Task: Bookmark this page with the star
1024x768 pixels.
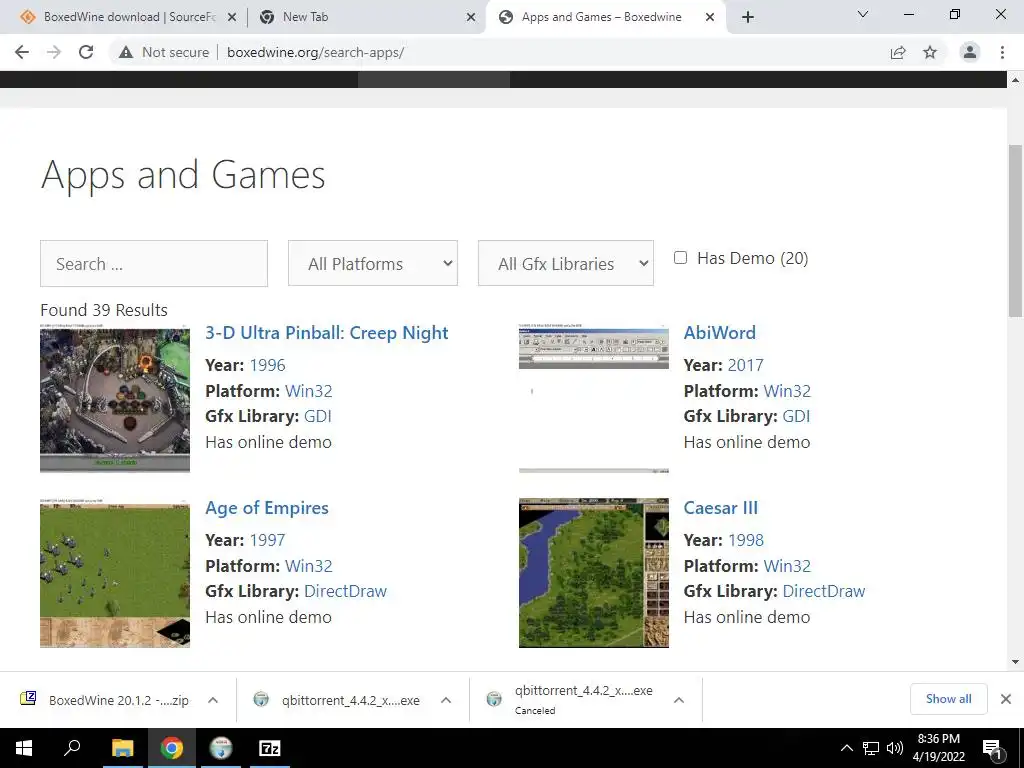Action: pyautogui.click(x=930, y=52)
